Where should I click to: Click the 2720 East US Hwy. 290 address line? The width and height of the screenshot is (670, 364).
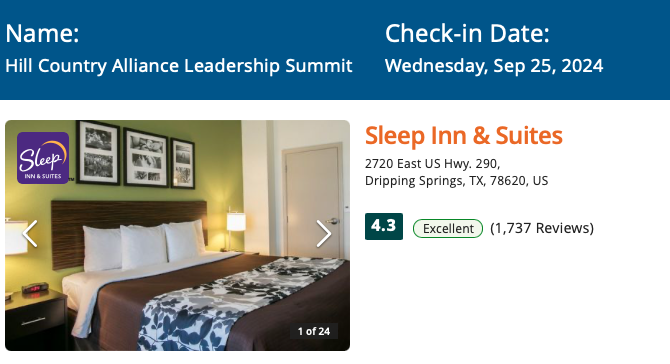tap(432, 164)
